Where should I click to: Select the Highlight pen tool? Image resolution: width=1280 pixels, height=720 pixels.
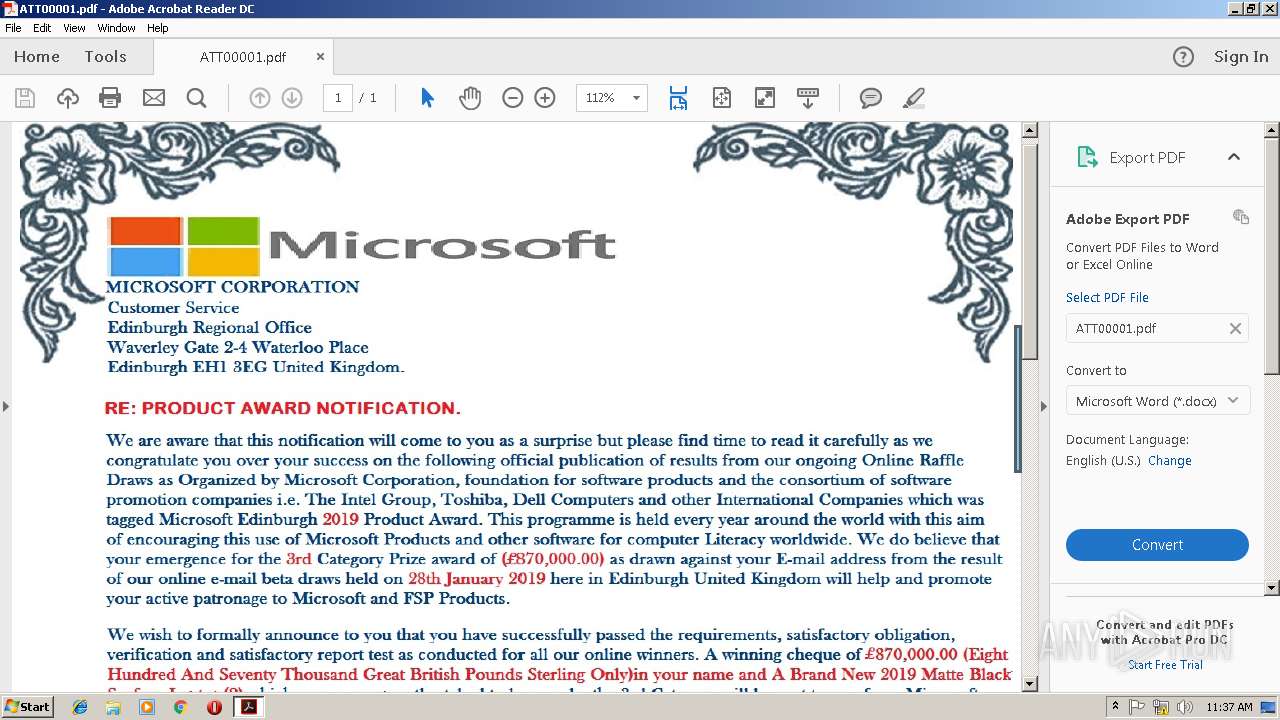coord(914,98)
